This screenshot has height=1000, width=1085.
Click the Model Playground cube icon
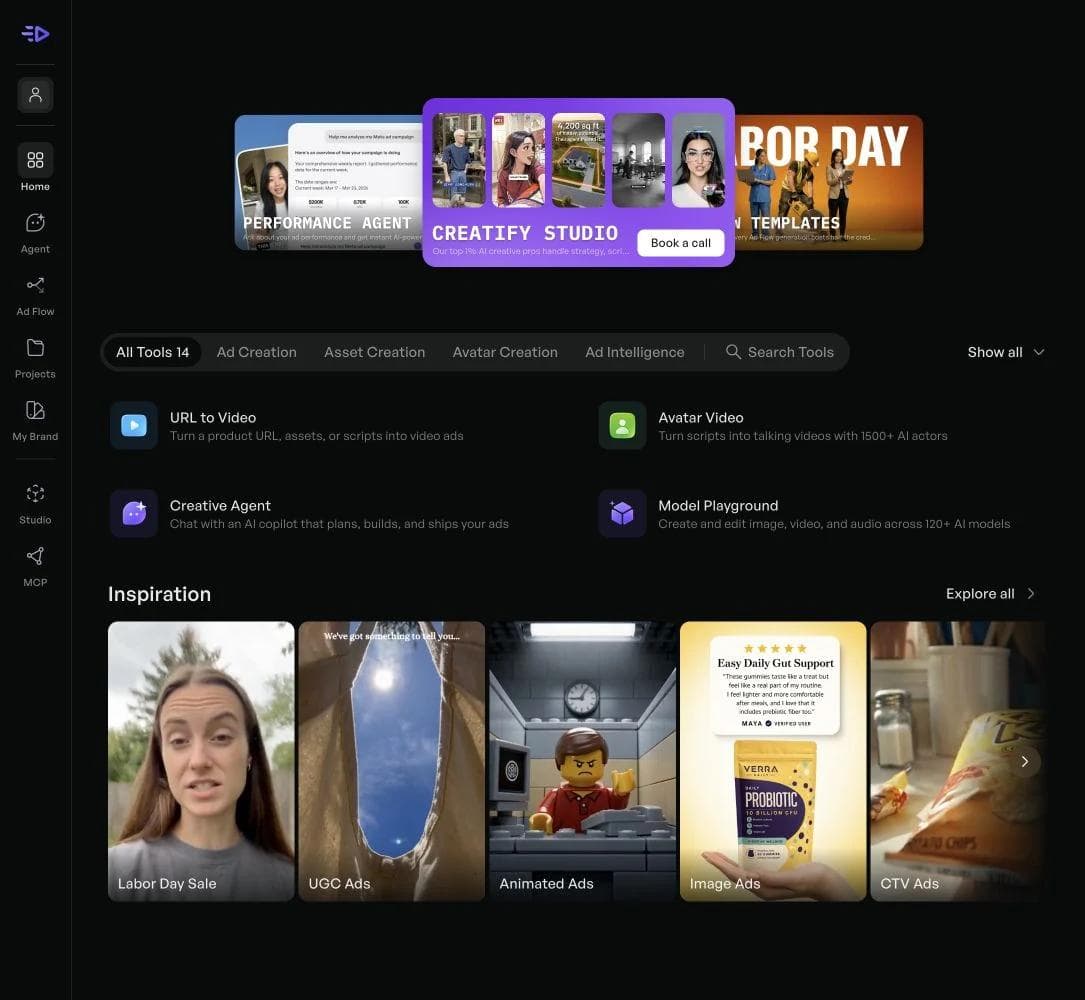coord(622,513)
